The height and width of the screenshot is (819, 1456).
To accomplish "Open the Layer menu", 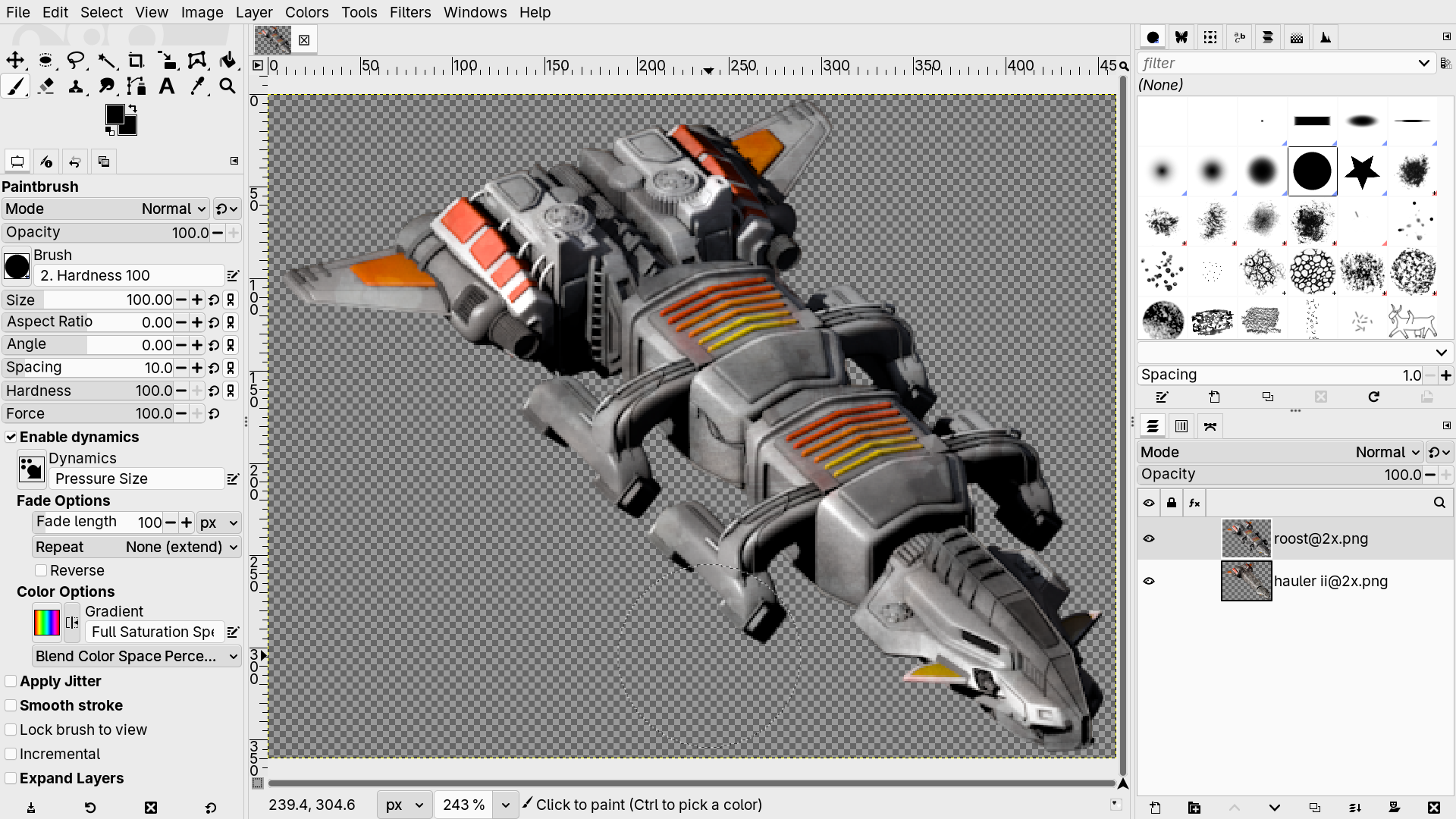I will [253, 12].
